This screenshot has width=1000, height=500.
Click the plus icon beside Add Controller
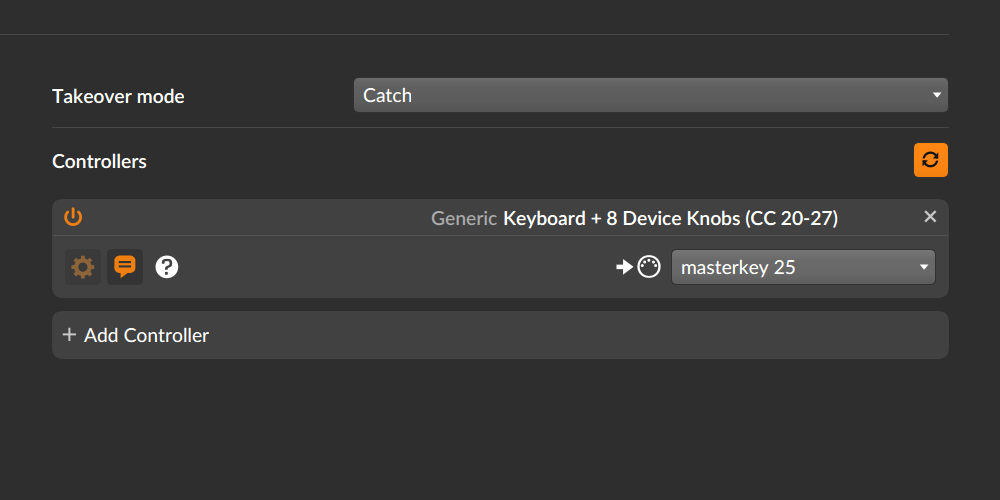[69, 335]
